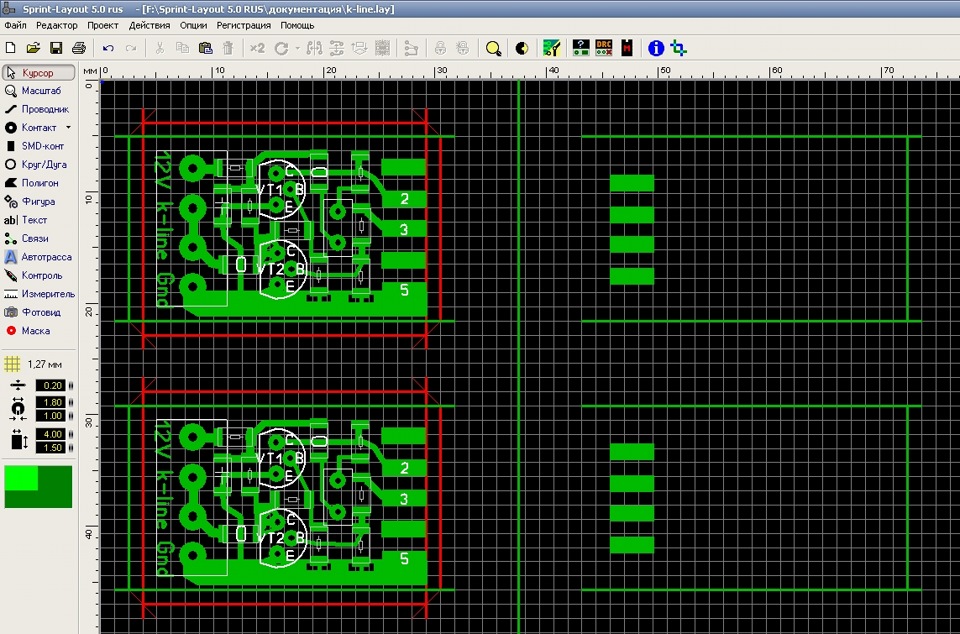
Task: Click the magnifier zoom icon in toolbar
Action: [x=493, y=48]
